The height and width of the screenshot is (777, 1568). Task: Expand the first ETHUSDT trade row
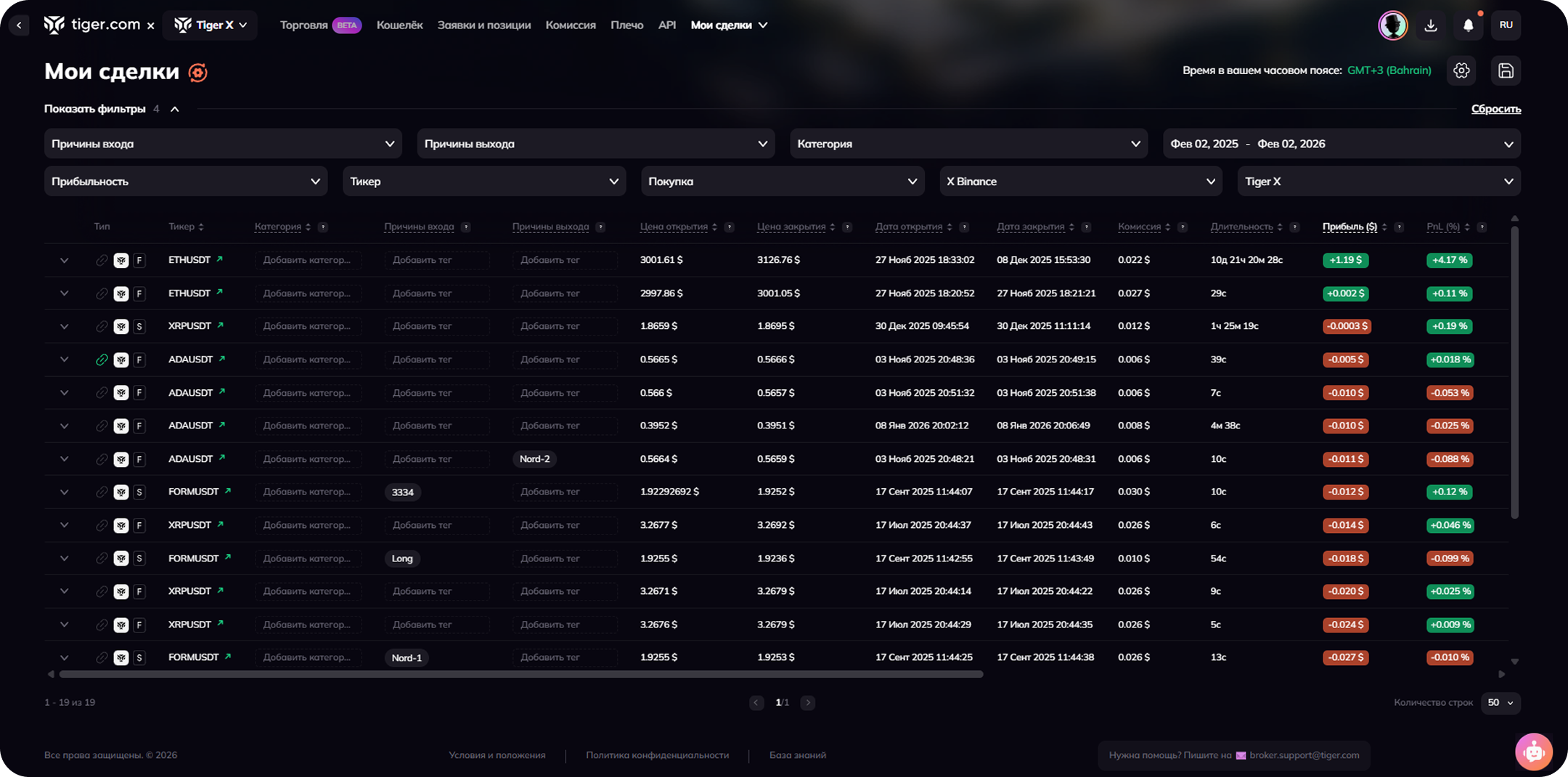tap(64, 260)
